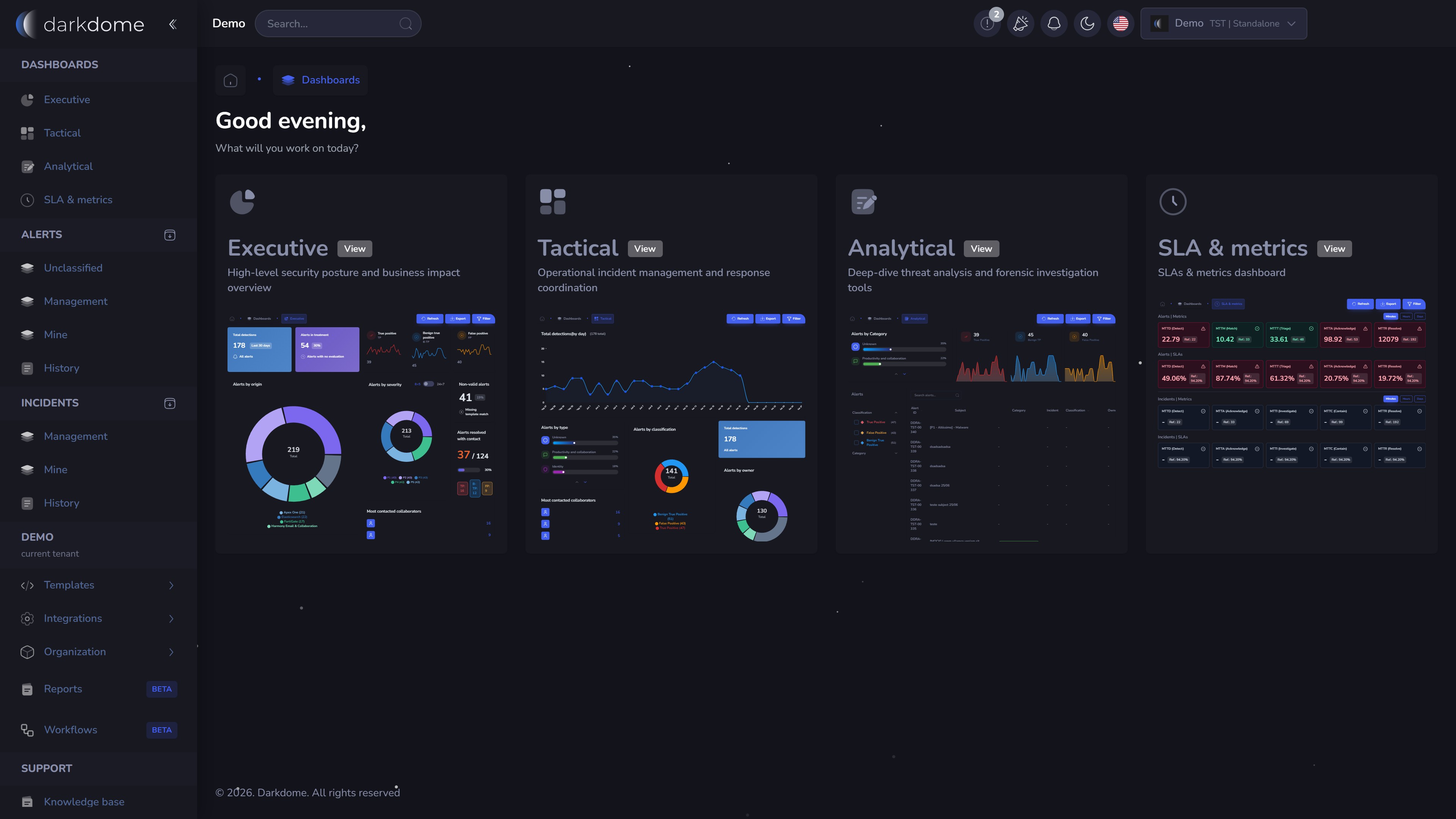Click the darkdome logo
The image size is (1456, 819).
click(x=80, y=24)
